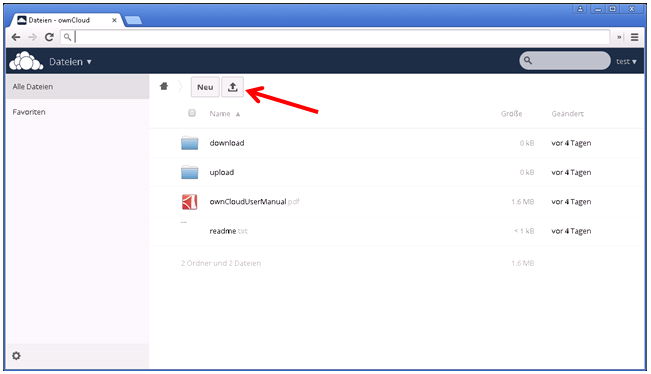Go back with browser back arrow
The image size is (651, 374).
(16, 37)
